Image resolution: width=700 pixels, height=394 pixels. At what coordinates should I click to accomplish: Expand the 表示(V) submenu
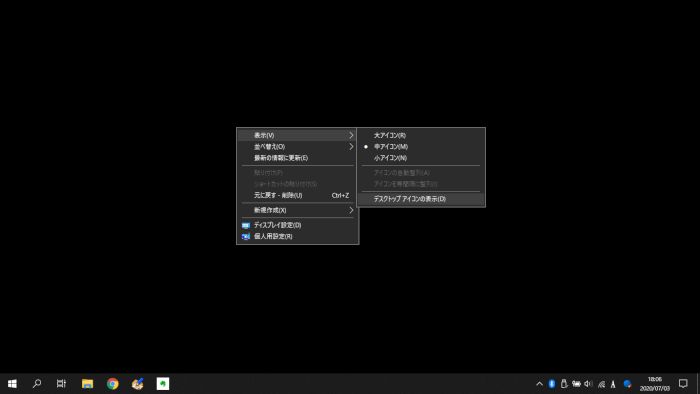(297, 135)
